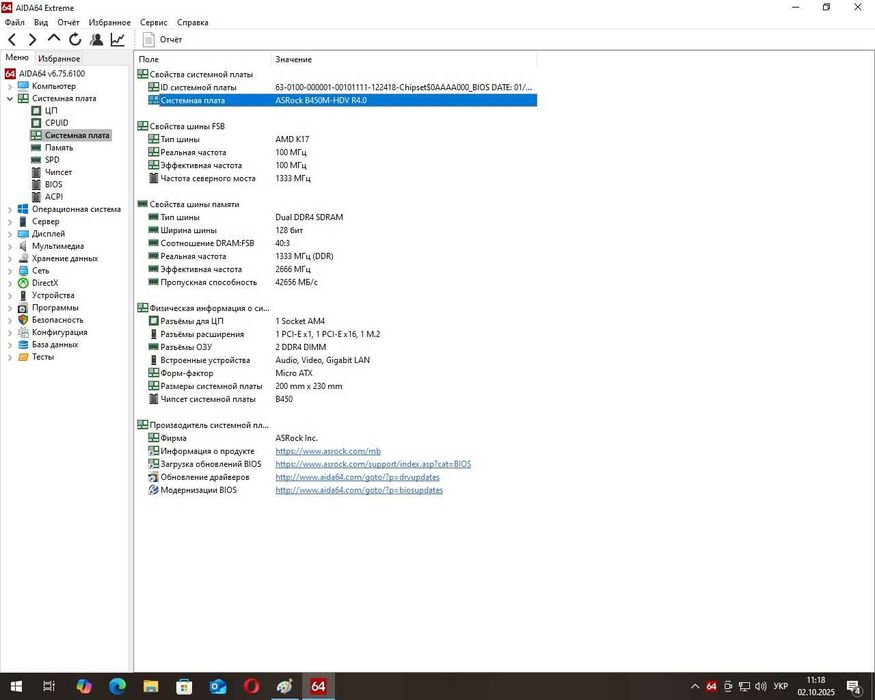
Task: Open the Сервис menu
Action: (x=153, y=22)
